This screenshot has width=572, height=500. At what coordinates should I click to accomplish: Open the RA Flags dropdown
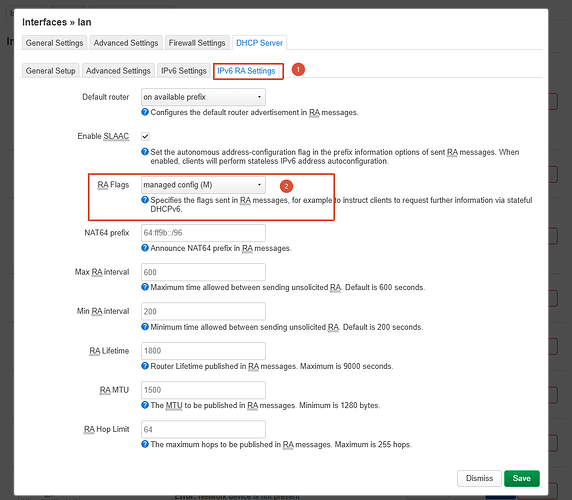pos(203,185)
